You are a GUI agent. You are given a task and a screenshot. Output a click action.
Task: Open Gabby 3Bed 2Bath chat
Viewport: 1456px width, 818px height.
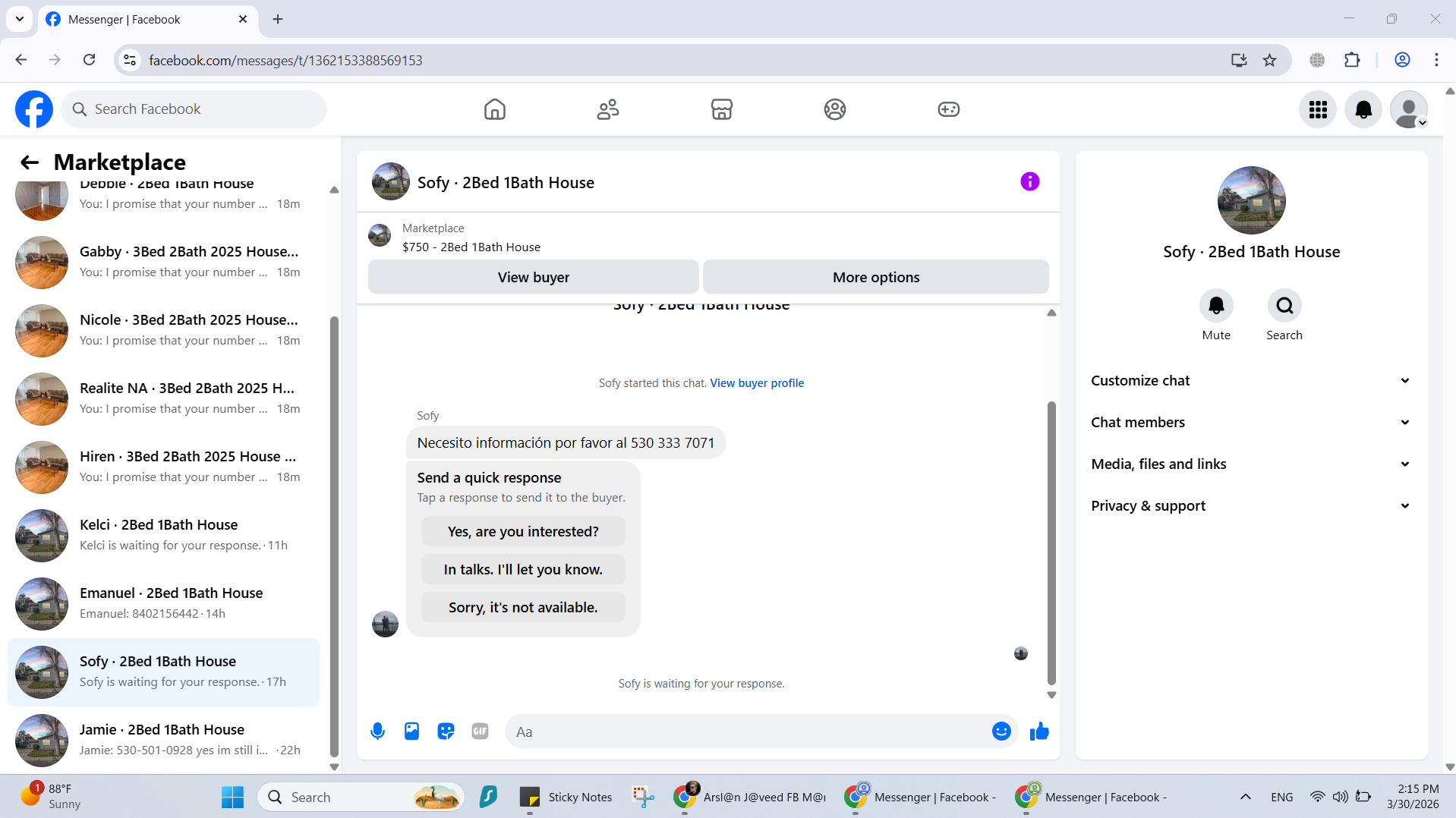[163, 262]
